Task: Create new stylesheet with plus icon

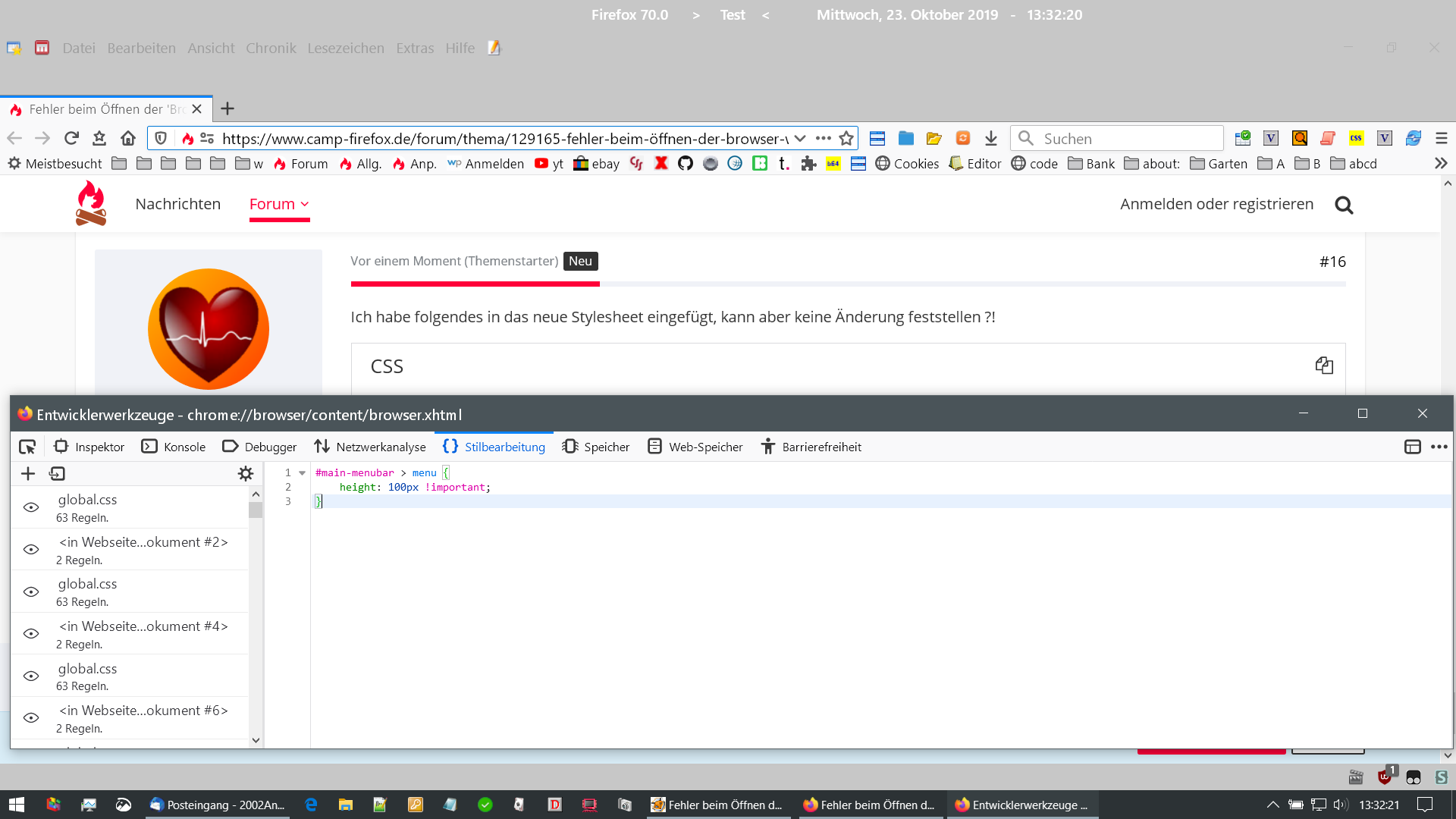Action: 28,474
